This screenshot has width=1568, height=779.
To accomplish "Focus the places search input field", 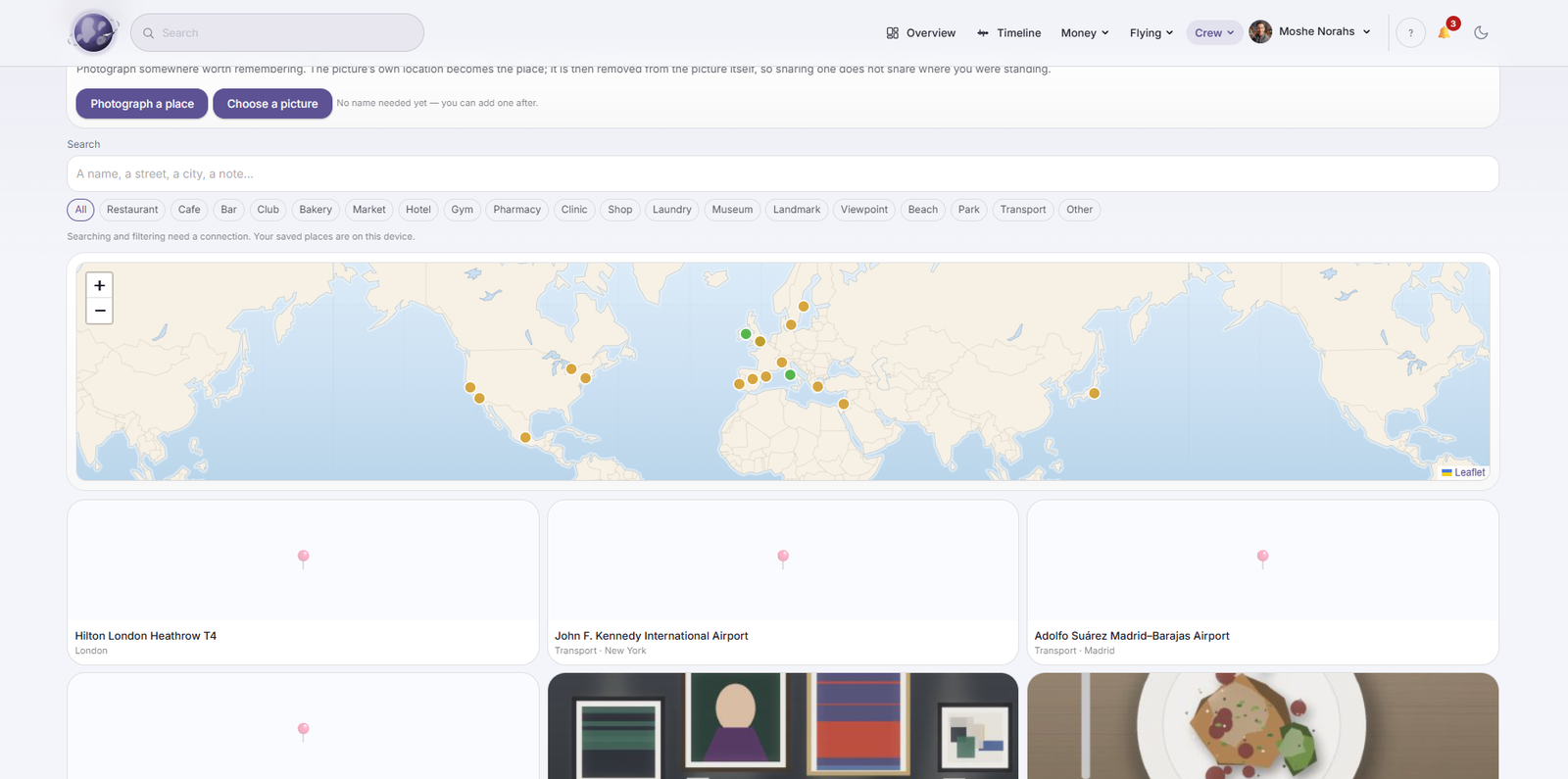I will point(783,174).
